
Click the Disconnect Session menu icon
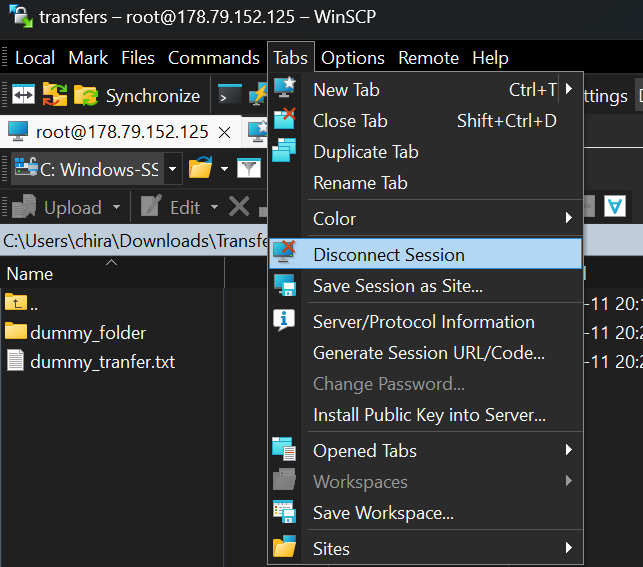coord(285,254)
